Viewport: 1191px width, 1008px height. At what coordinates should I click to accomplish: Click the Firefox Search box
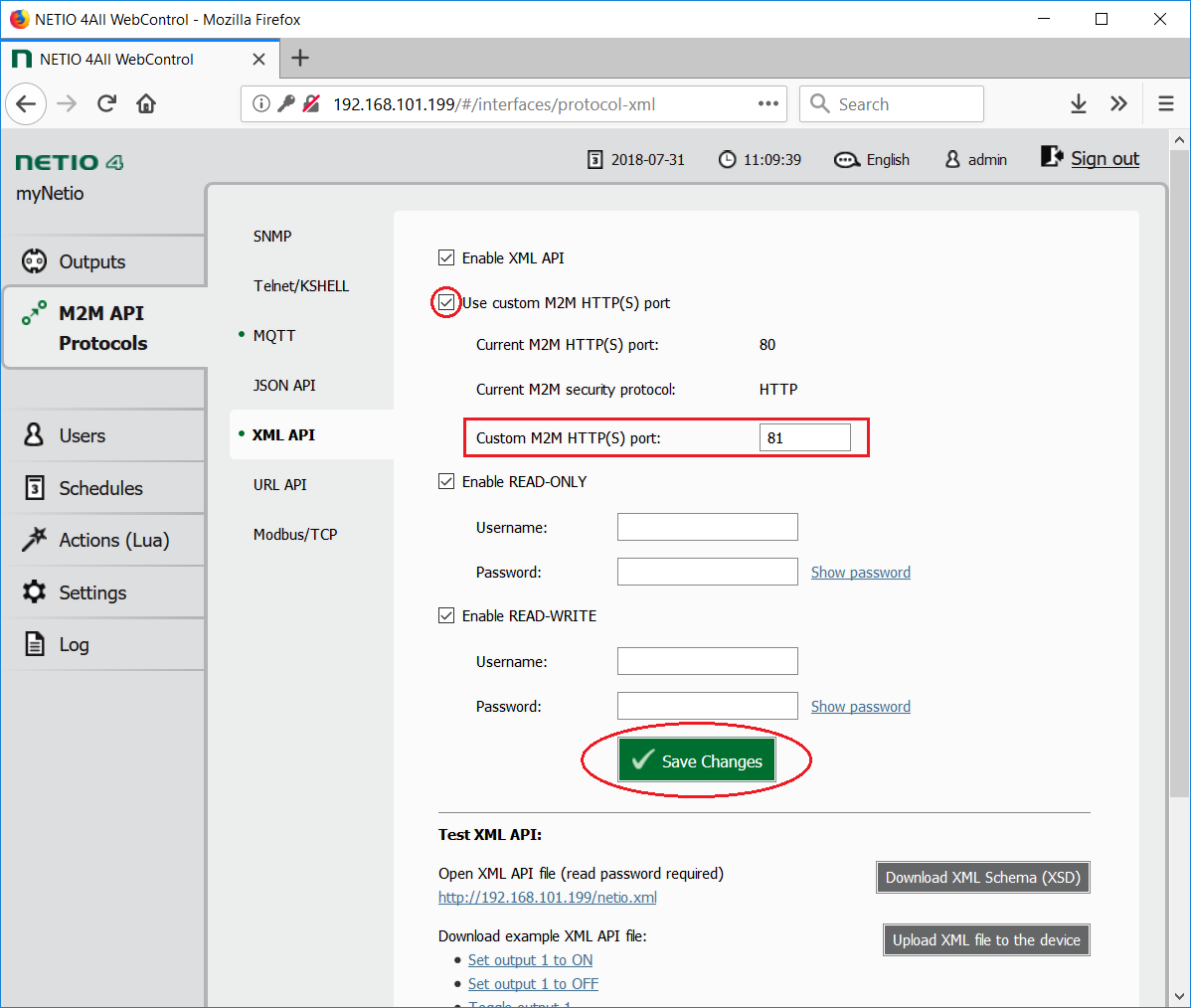[892, 104]
